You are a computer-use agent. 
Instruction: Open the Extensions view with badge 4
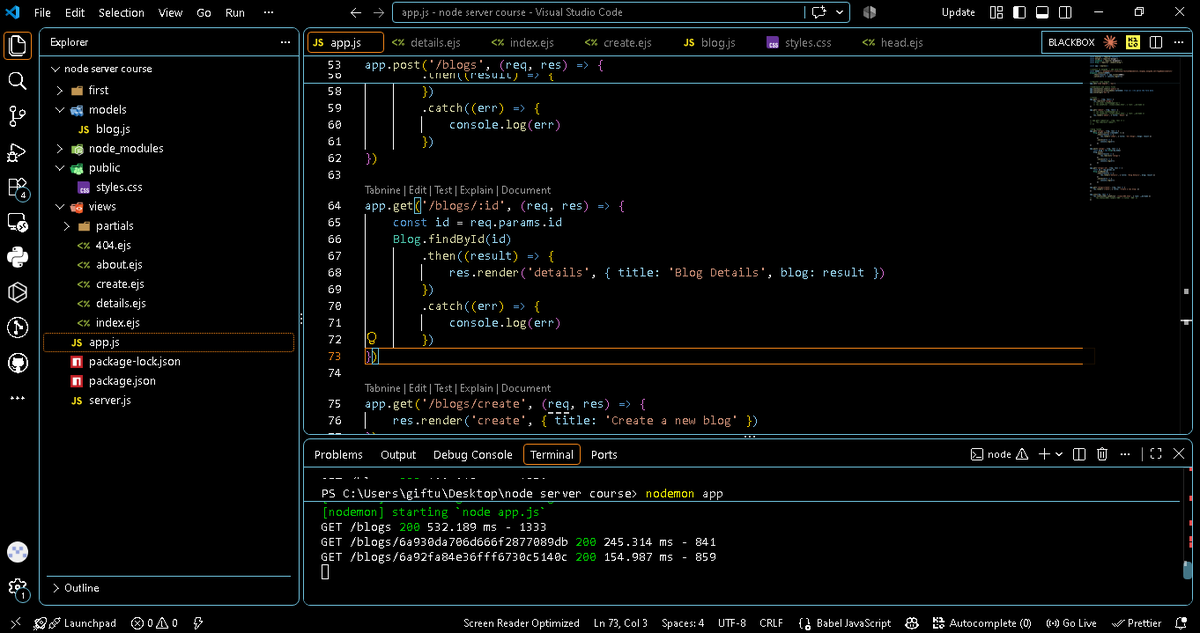[x=17, y=188]
